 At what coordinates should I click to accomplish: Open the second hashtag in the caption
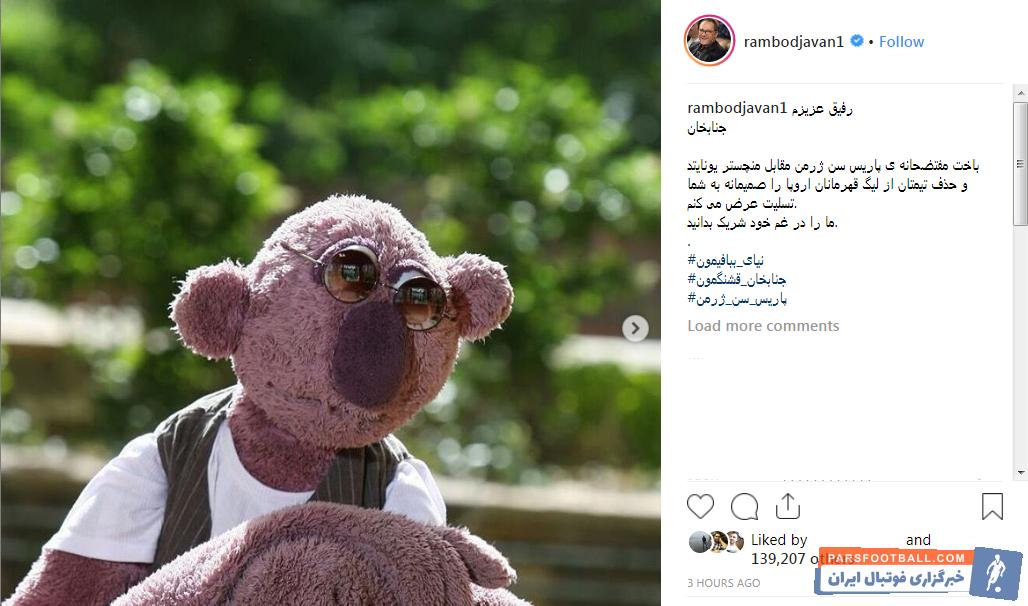[736, 280]
